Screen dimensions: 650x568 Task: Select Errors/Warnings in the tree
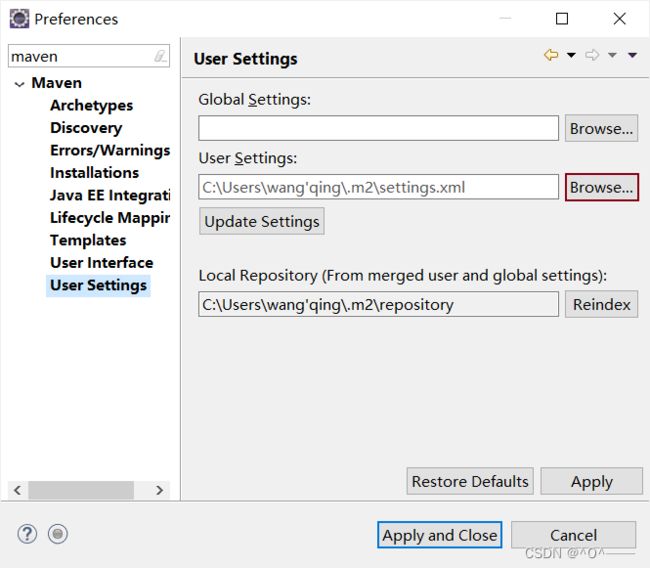click(110, 150)
